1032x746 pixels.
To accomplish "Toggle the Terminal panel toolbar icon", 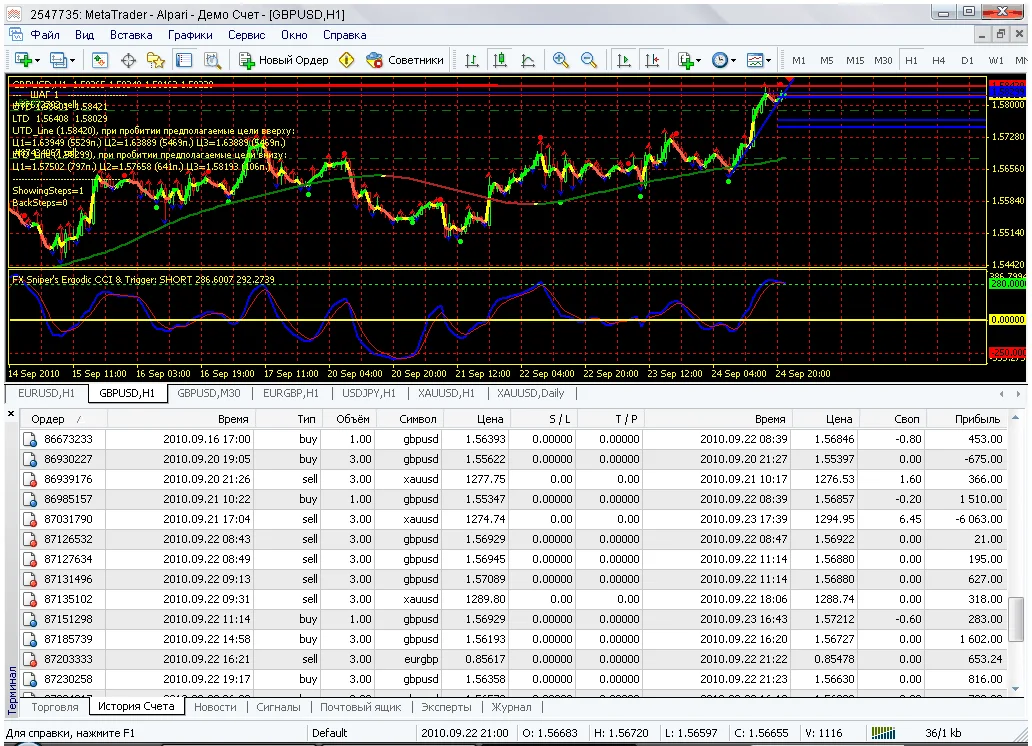I will (184, 60).
